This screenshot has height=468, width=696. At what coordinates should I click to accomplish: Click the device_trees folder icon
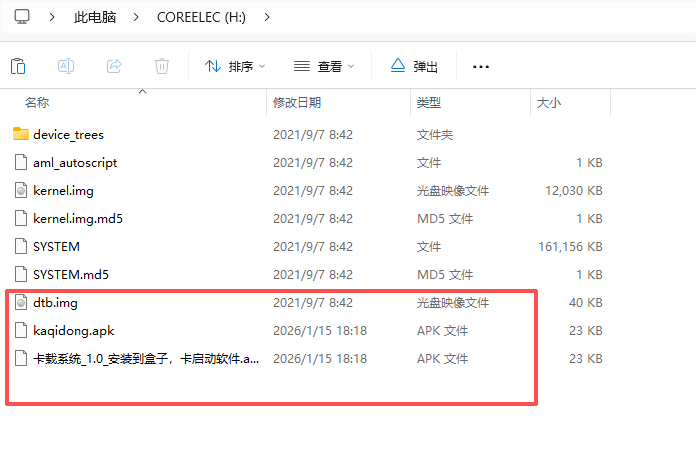[x=21, y=134]
